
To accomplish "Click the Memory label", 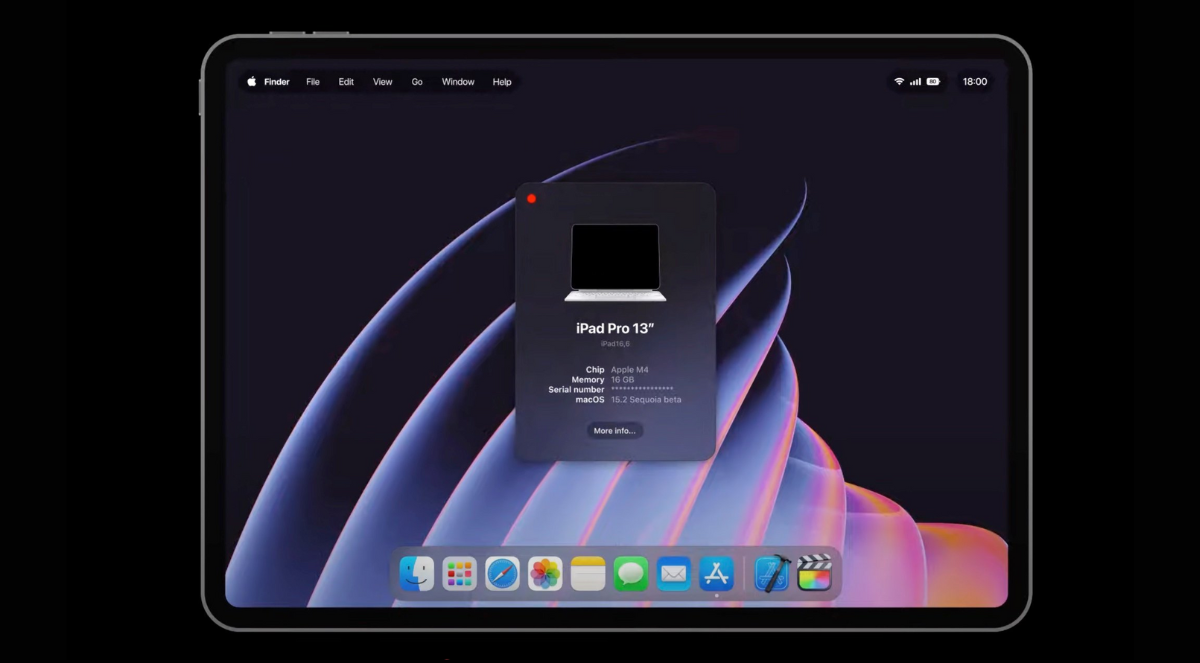I will [588, 380].
